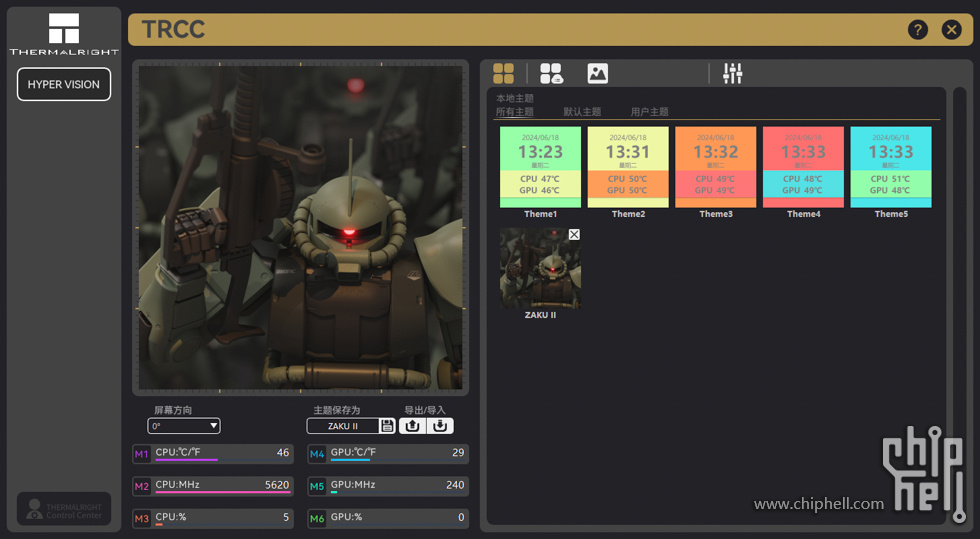Click the TRCC title text
This screenshot has height=539, width=980.
173,29
